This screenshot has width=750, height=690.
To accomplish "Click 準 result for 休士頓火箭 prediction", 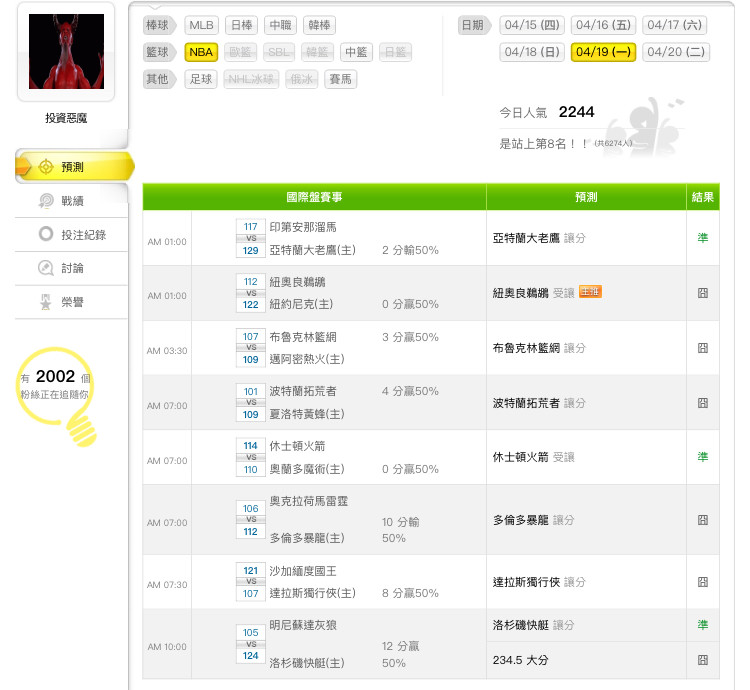I will click(703, 457).
